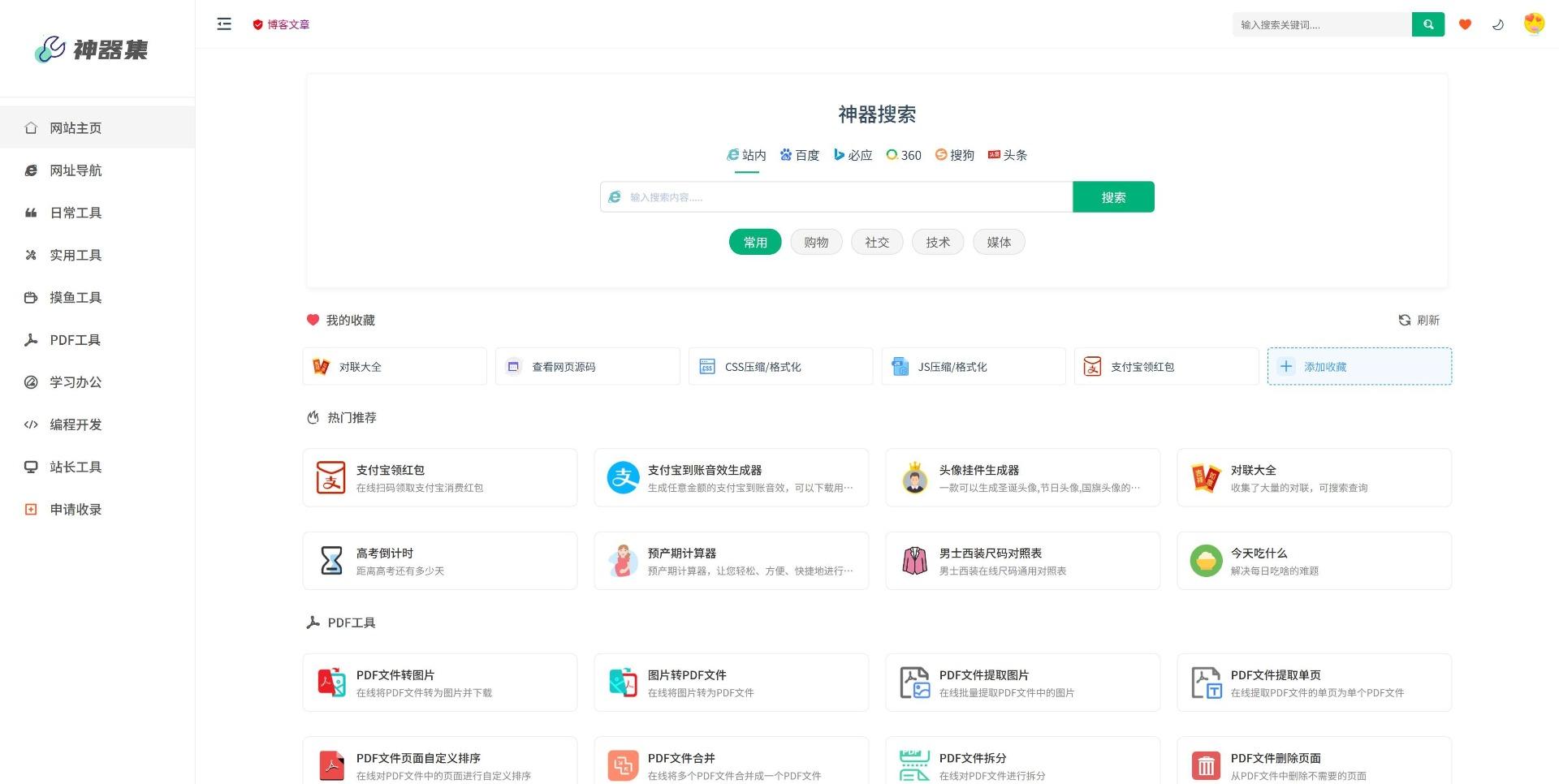Toggle dark mode with the moon icon
Viewport: 1559px width, 784px height.
pos(1498,24)
